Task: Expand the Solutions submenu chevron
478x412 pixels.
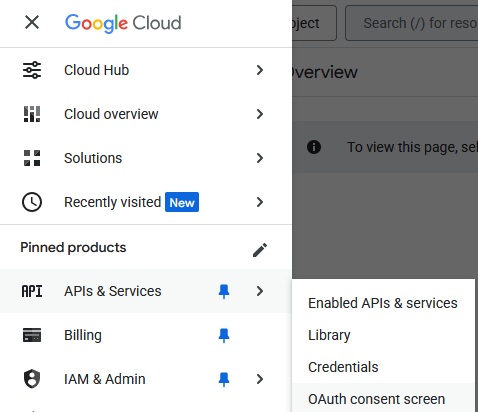Action: 260,158
